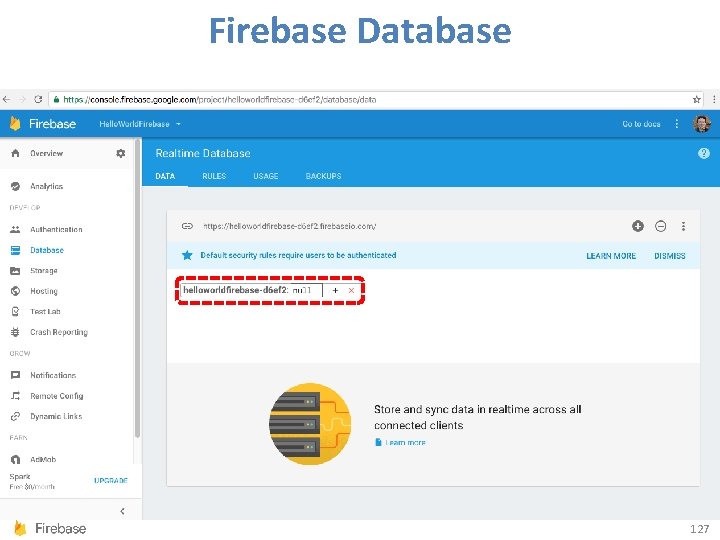This screenshot has height=540, width=720.
Task: Open Realtime Database help question icon
Action: coord(703,153)
